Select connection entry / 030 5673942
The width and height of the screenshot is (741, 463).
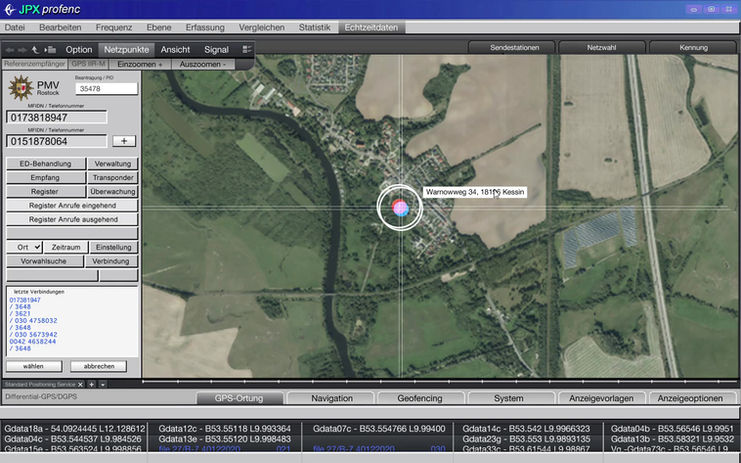click(x=33, y=334)
